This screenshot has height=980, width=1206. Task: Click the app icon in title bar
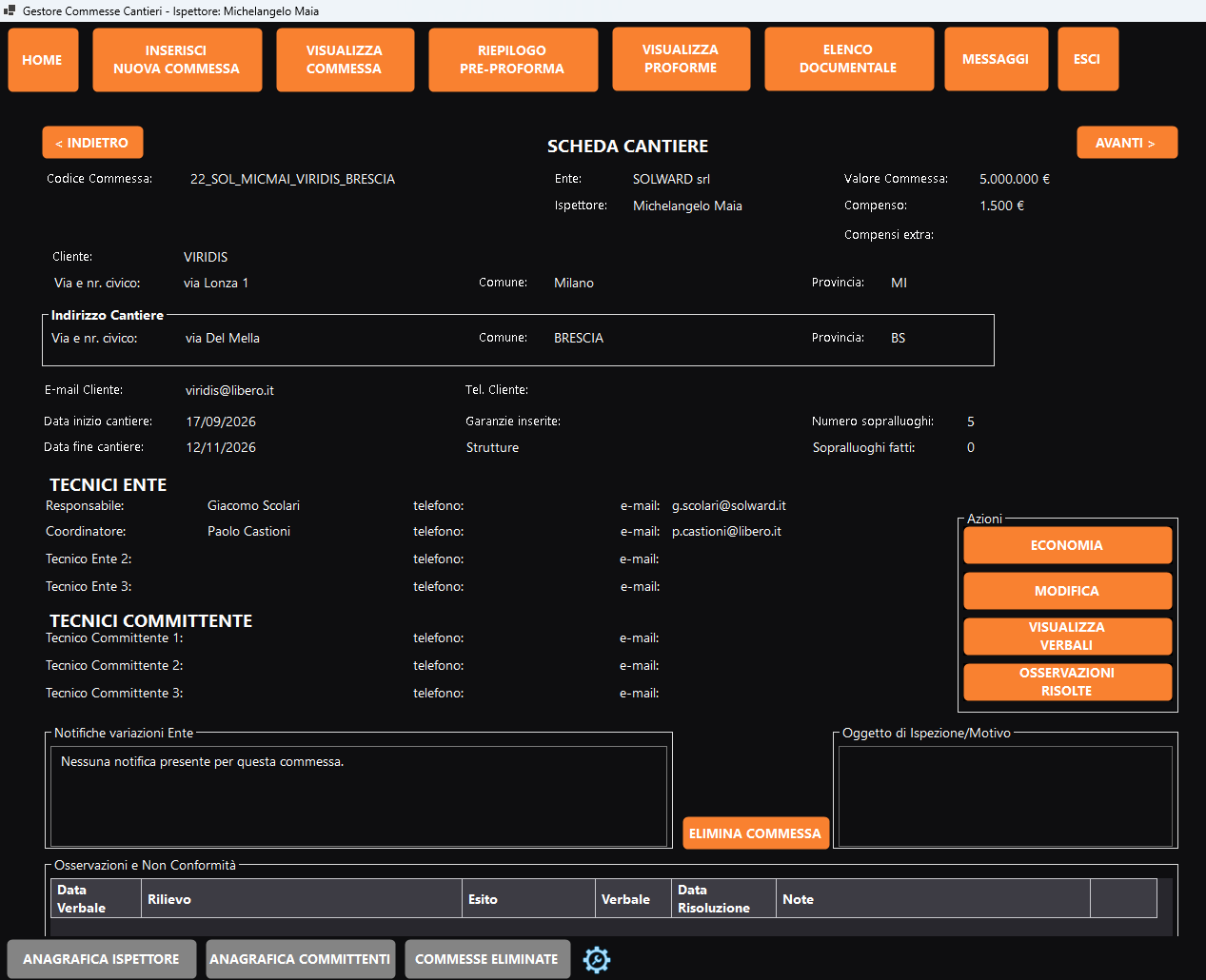click(10, 10)
